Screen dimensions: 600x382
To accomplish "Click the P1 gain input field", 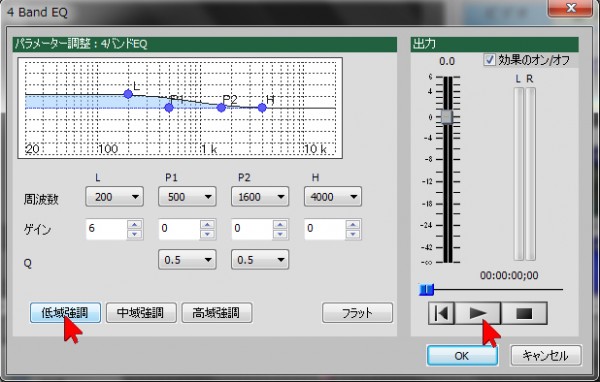I will 179,229.
